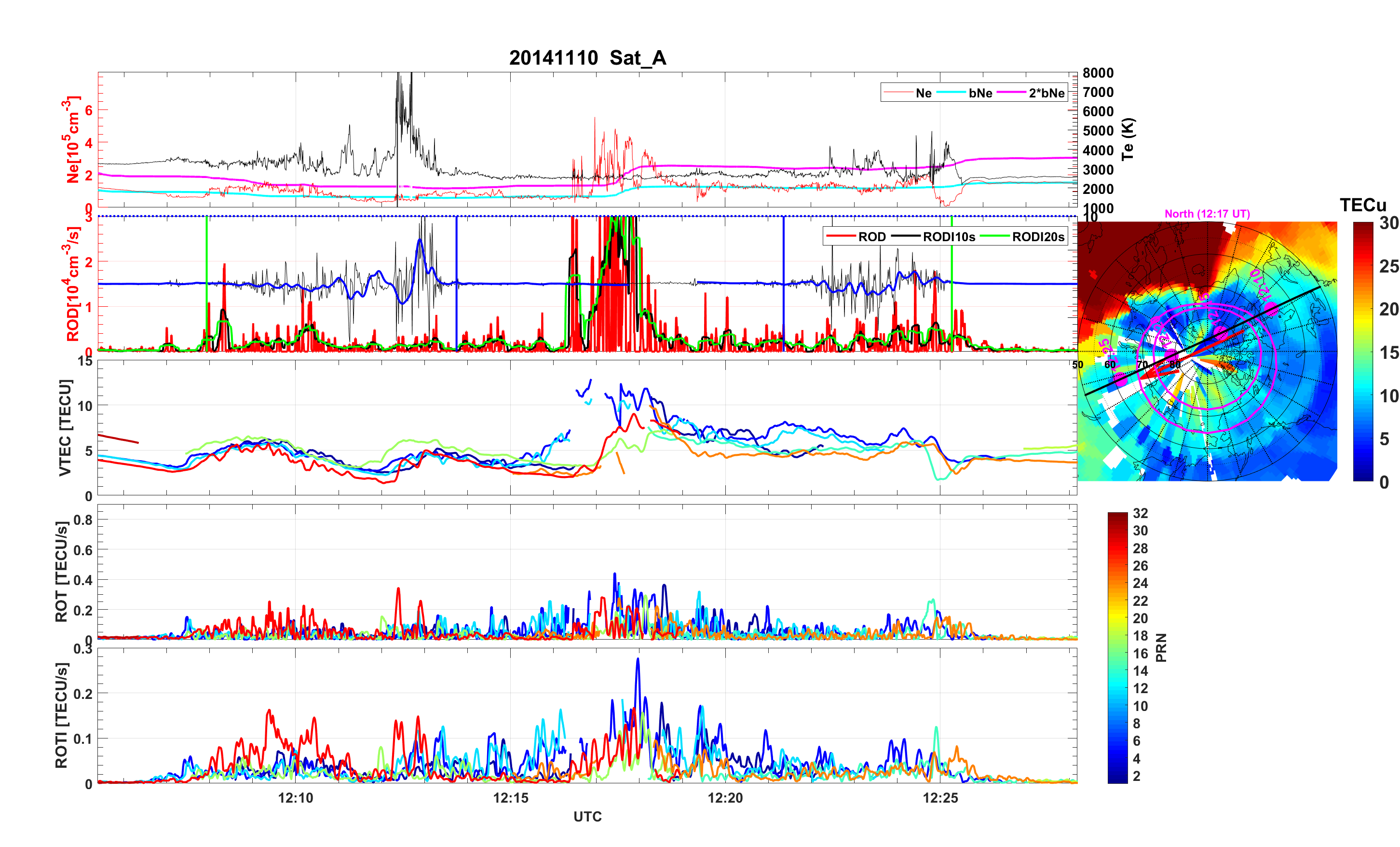Click the 12:10 time axis tick label
The height and width of the screenshot is (847, 1400).
coord(296,797)
